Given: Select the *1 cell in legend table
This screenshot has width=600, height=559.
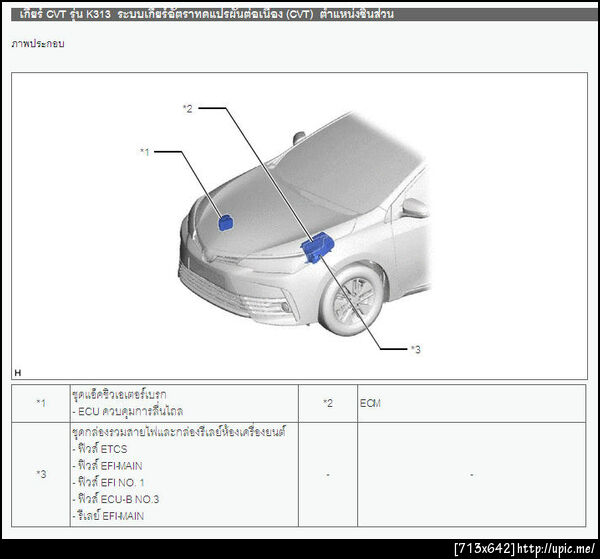Looking at the screenshot, I should click(41, 403).
